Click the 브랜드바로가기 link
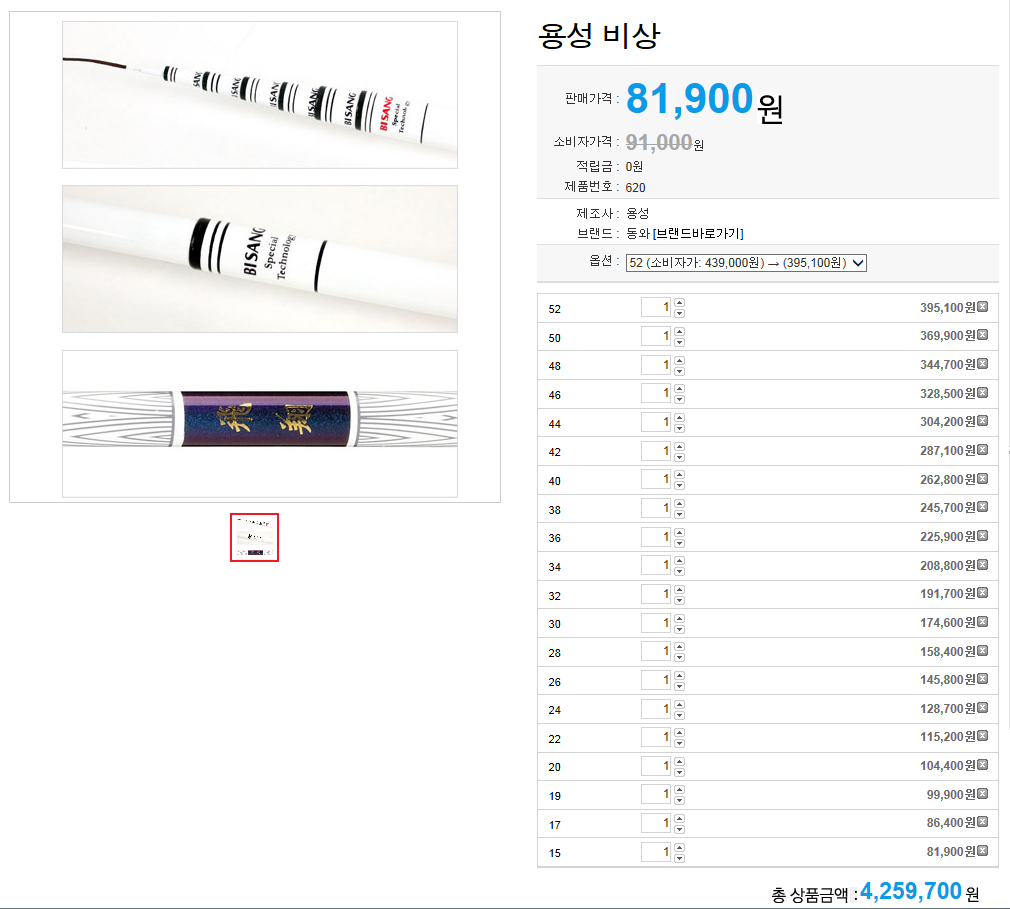The width and height of the screenshot is (1010, 909). (x=698, y=233)
